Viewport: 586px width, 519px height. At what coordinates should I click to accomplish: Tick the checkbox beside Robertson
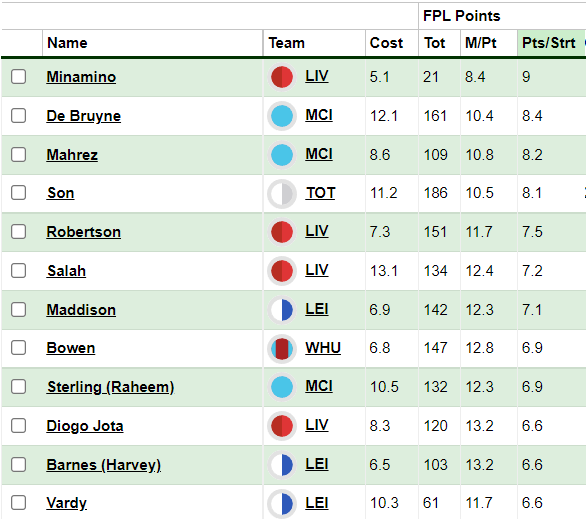18,232
